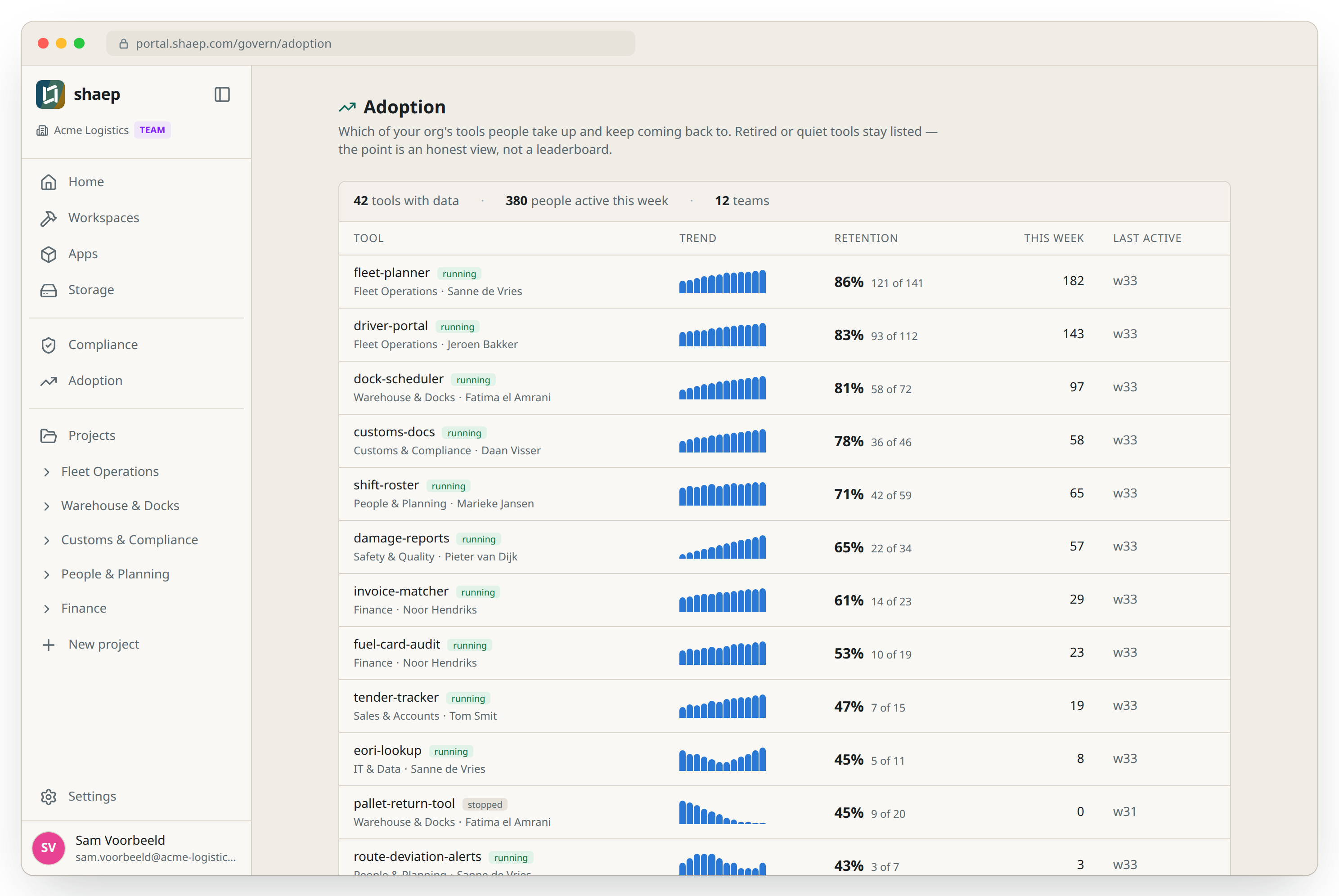Screen dimensions: 1339x896
Task: Expand the Fleet Operations project
Action: pos(46,471)
